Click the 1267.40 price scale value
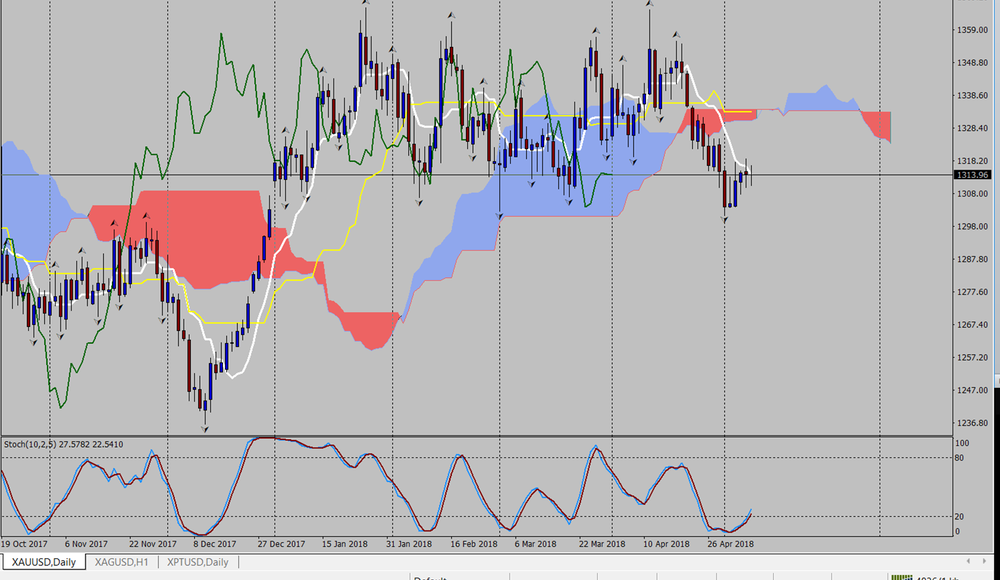Screen dimensions: 1000x580 coord(972,325)
